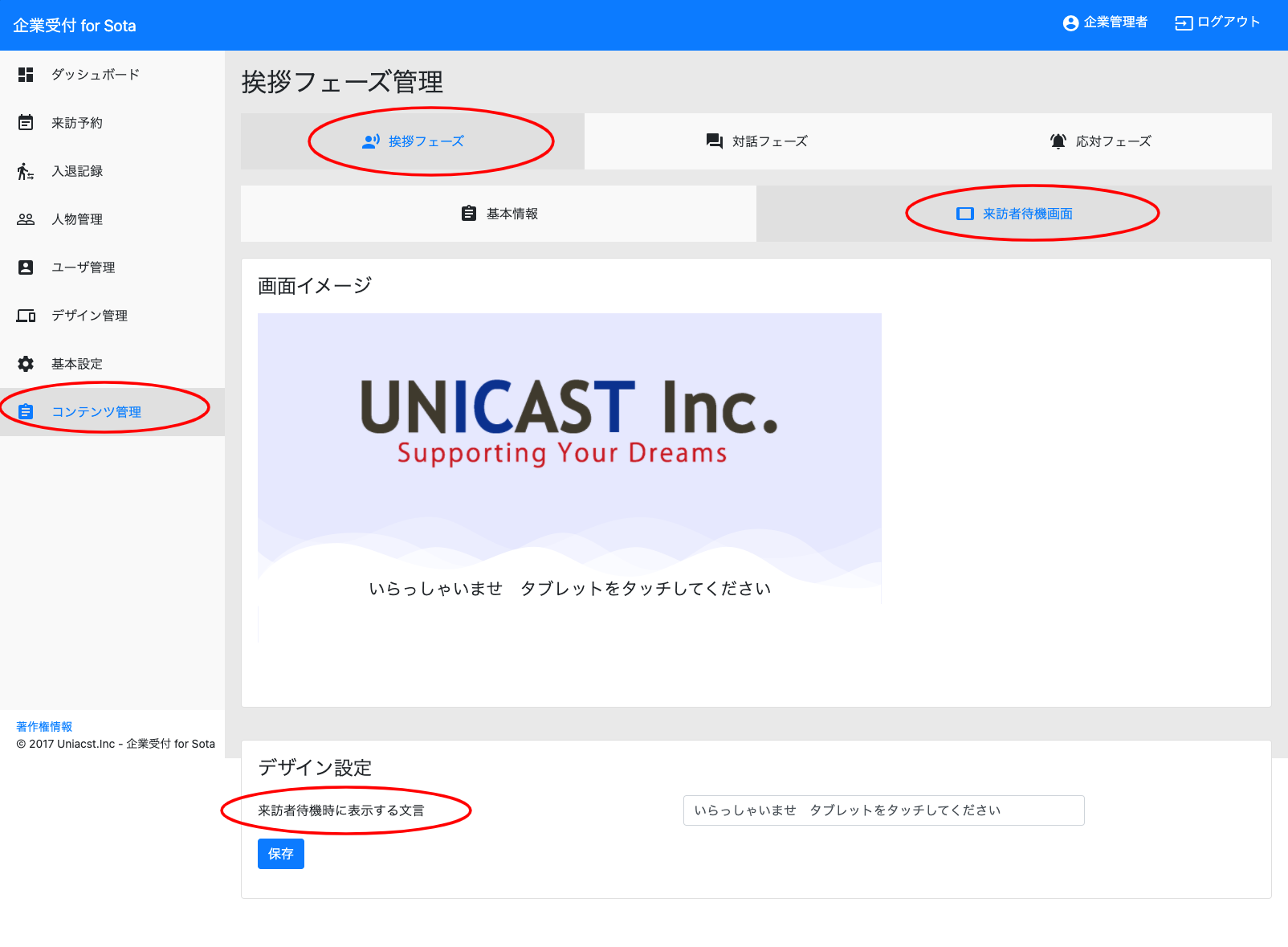Click the コンテンツ管理 clipboard icon
The image size is (1288, 947).
click(x=26, y=412)
